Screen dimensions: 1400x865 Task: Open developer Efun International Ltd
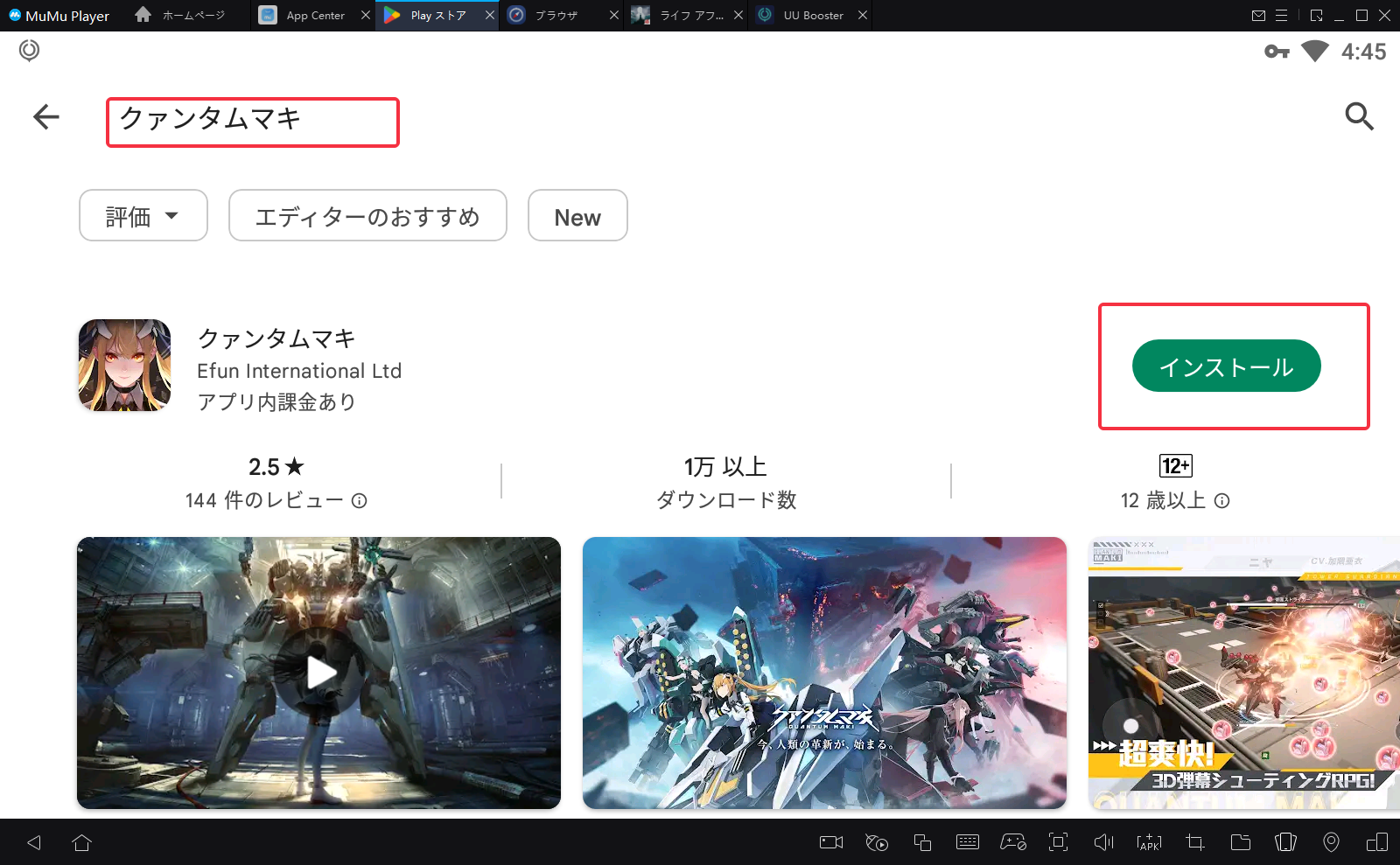(299, 371)
